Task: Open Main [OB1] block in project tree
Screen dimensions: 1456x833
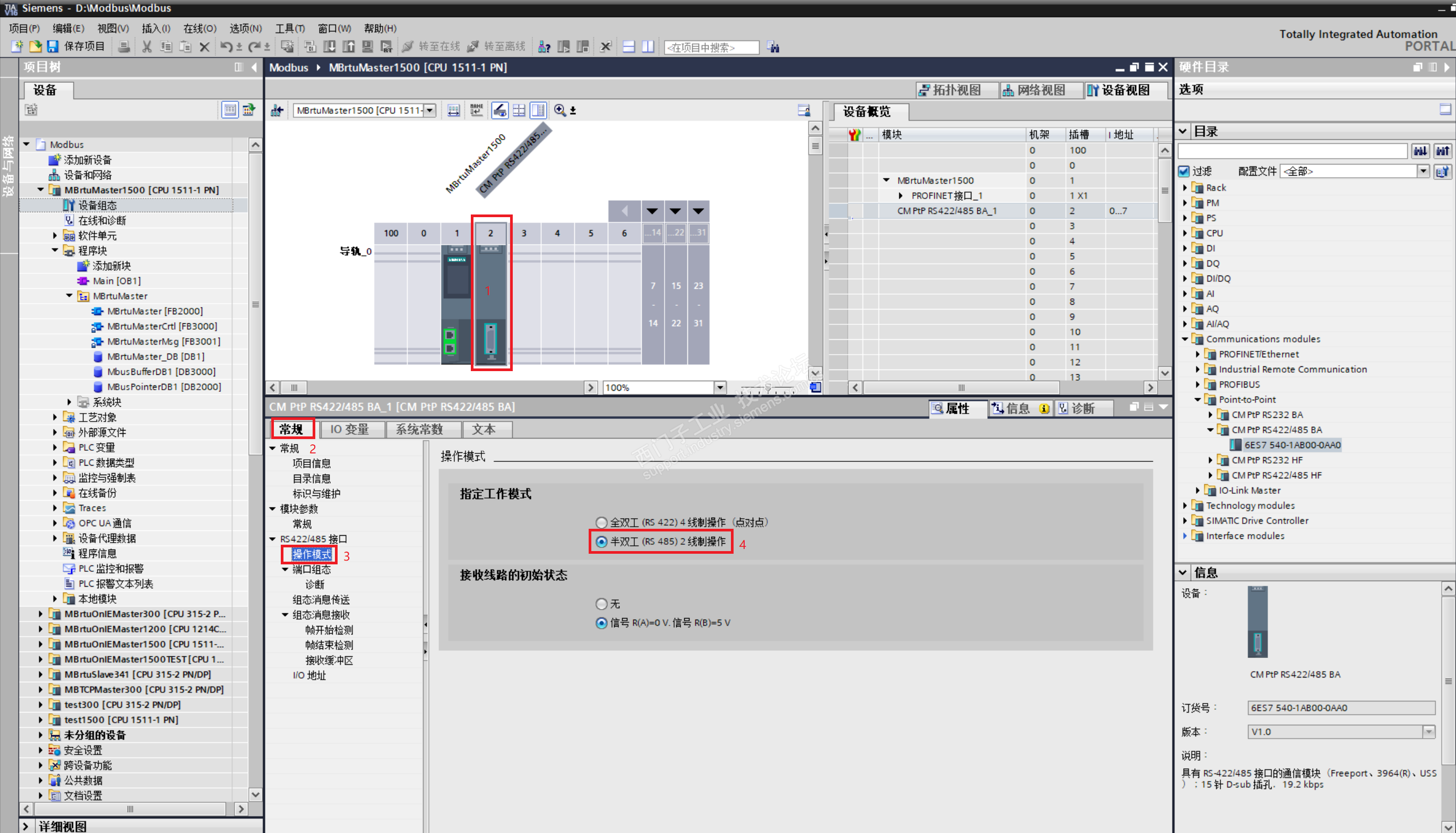Action: pyautogui.click(x=116, y=281)
